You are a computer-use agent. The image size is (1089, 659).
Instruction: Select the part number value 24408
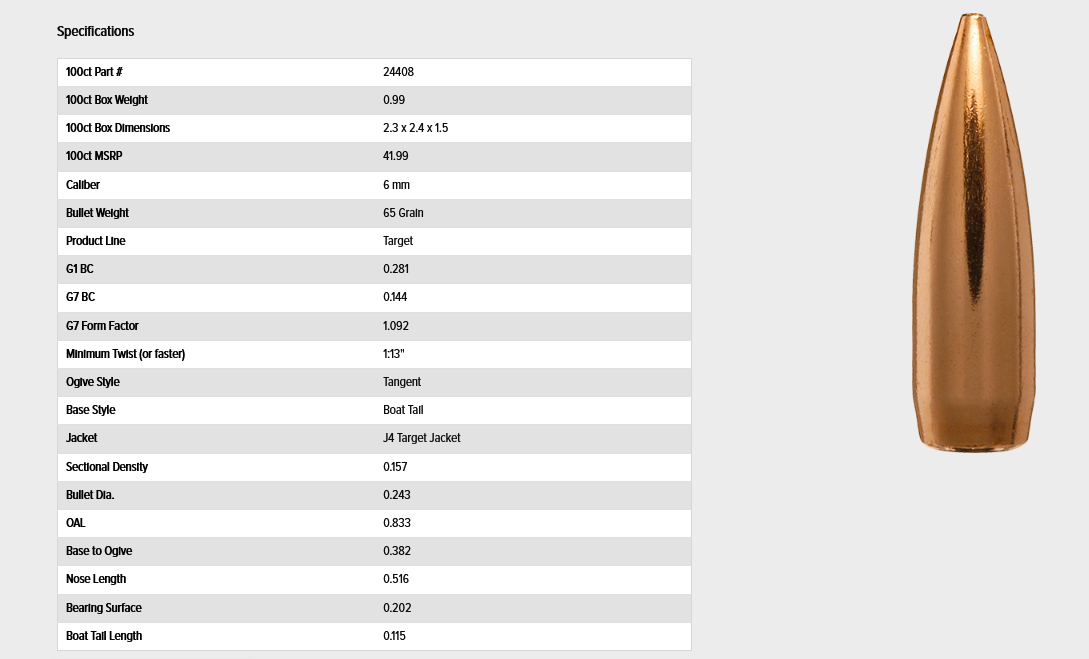[398, 72]
